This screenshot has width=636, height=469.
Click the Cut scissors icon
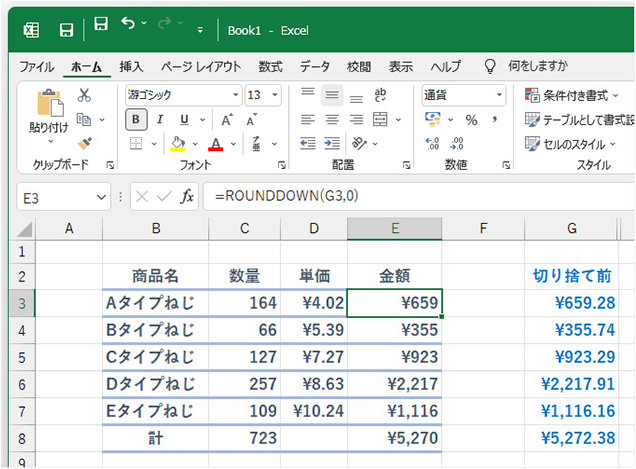point(84,95)
